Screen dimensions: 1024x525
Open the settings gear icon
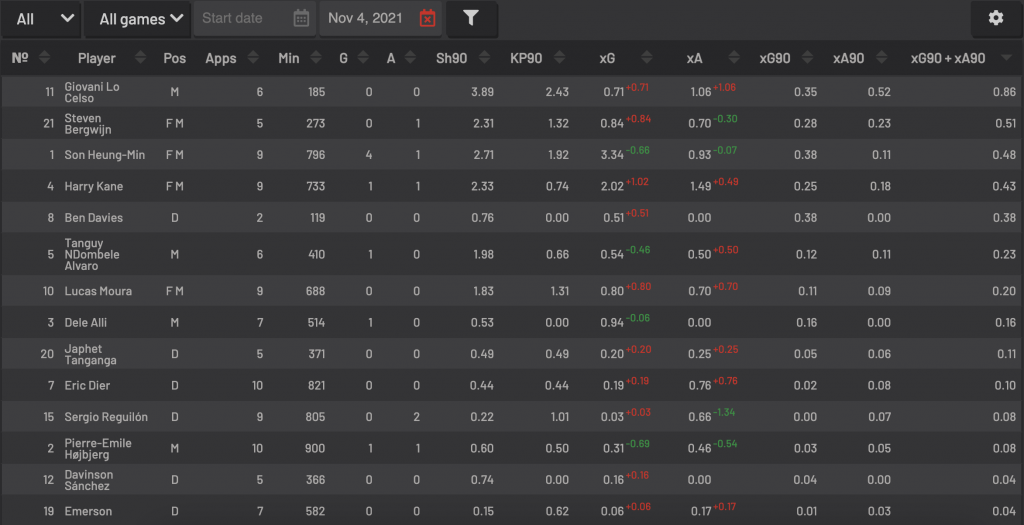point(995,18)
